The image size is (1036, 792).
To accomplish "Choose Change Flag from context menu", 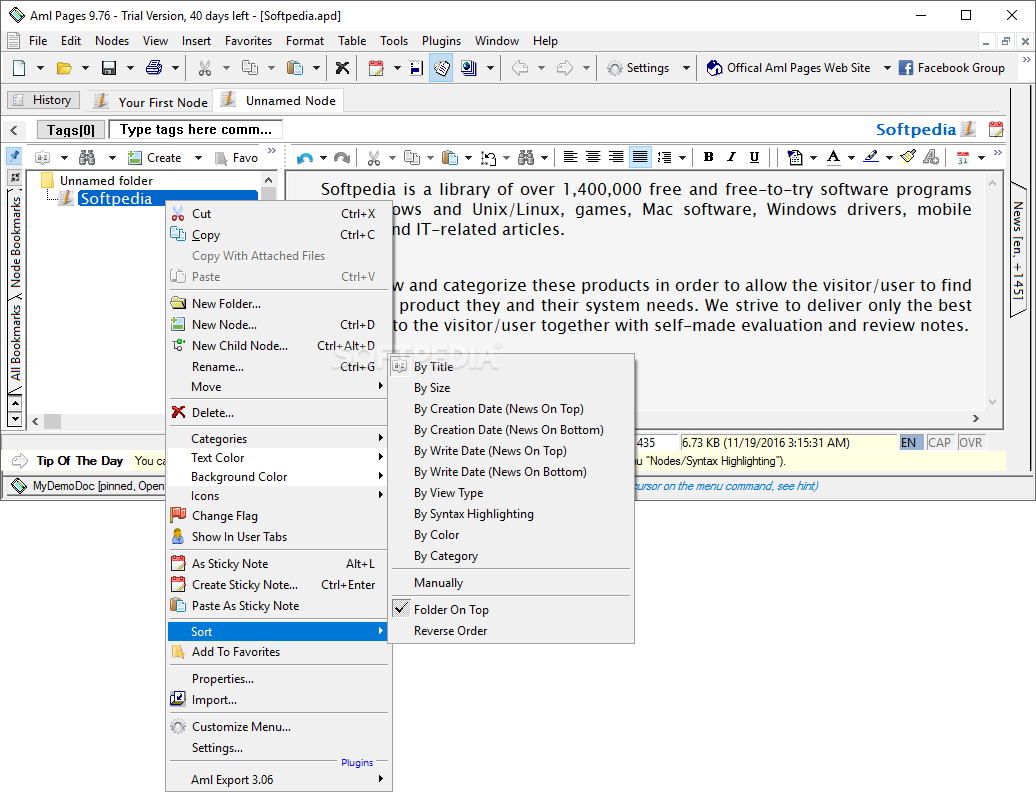I will point(278,516).
